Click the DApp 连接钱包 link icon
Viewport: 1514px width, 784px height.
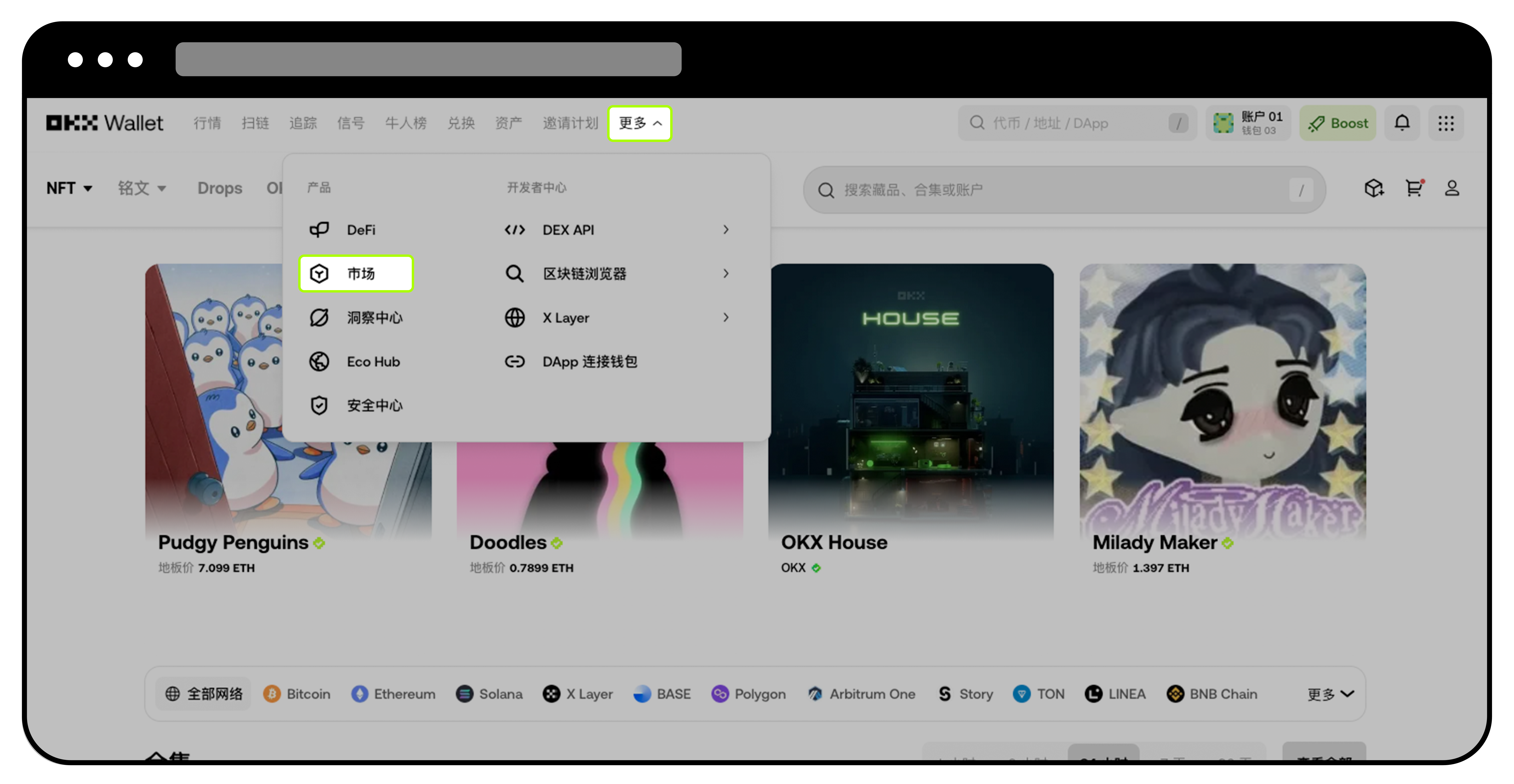pyautogui.click(x=515, y=362)
